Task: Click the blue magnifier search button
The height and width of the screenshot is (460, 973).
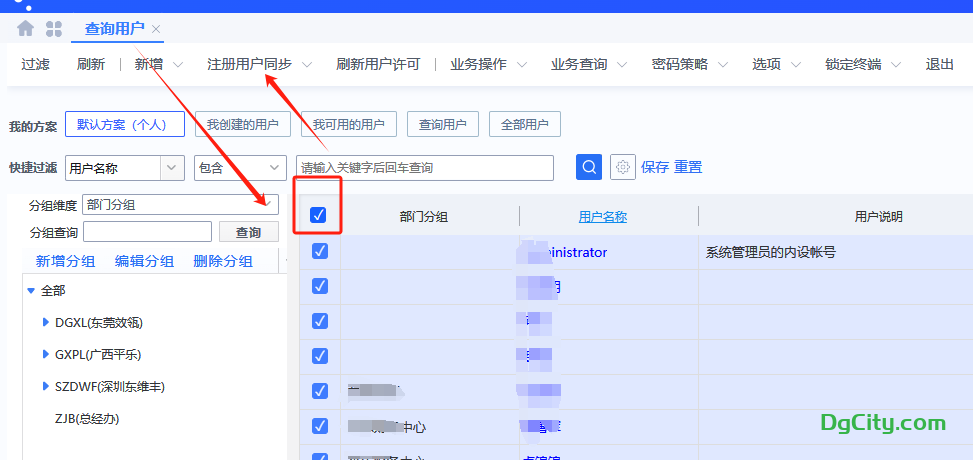Action: tap(589, 167)
